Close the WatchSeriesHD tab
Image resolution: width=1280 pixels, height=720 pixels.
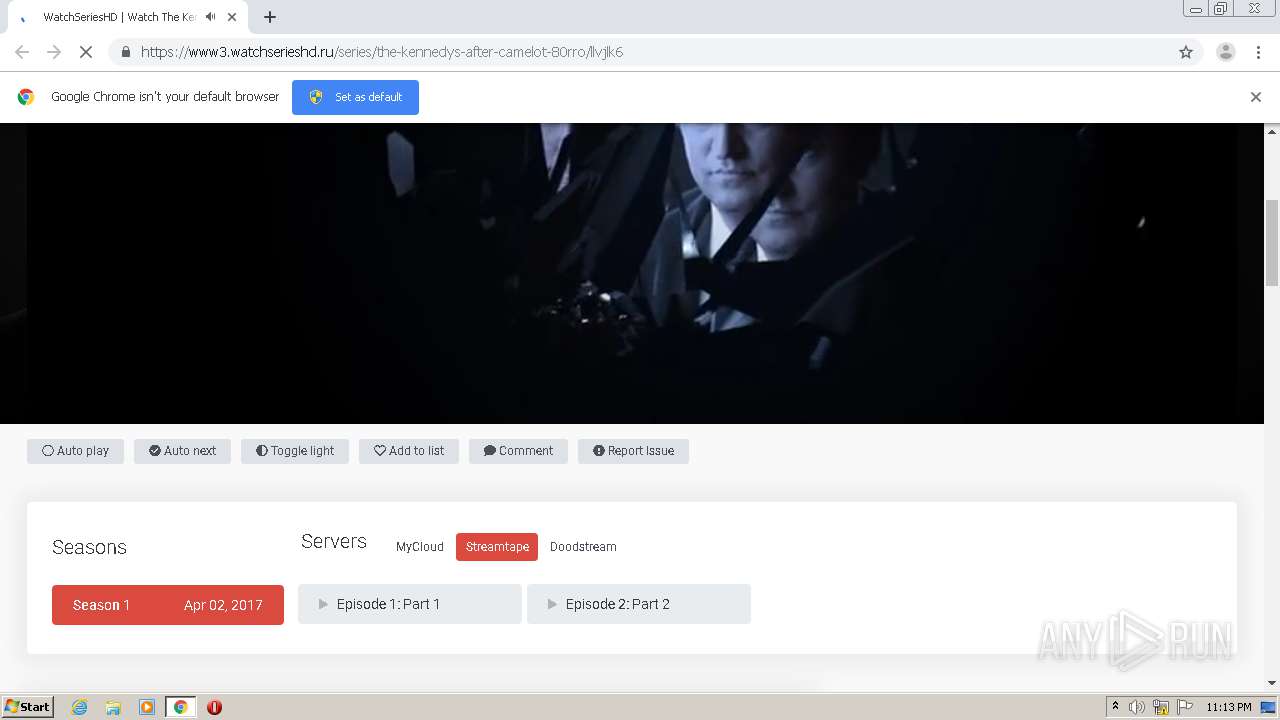[x=232, y=17]
